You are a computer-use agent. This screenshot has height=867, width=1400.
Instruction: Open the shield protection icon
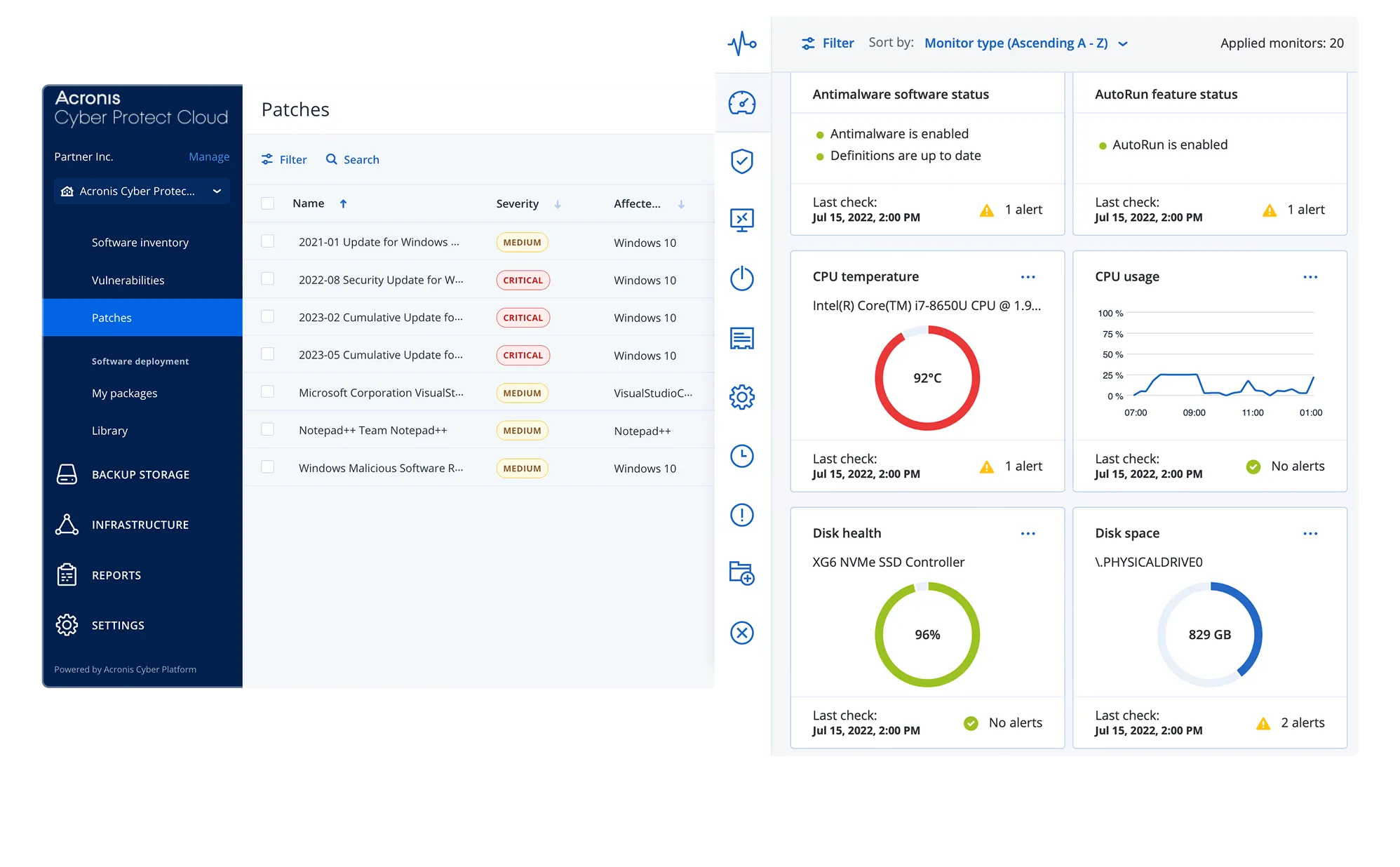point(741,161)
